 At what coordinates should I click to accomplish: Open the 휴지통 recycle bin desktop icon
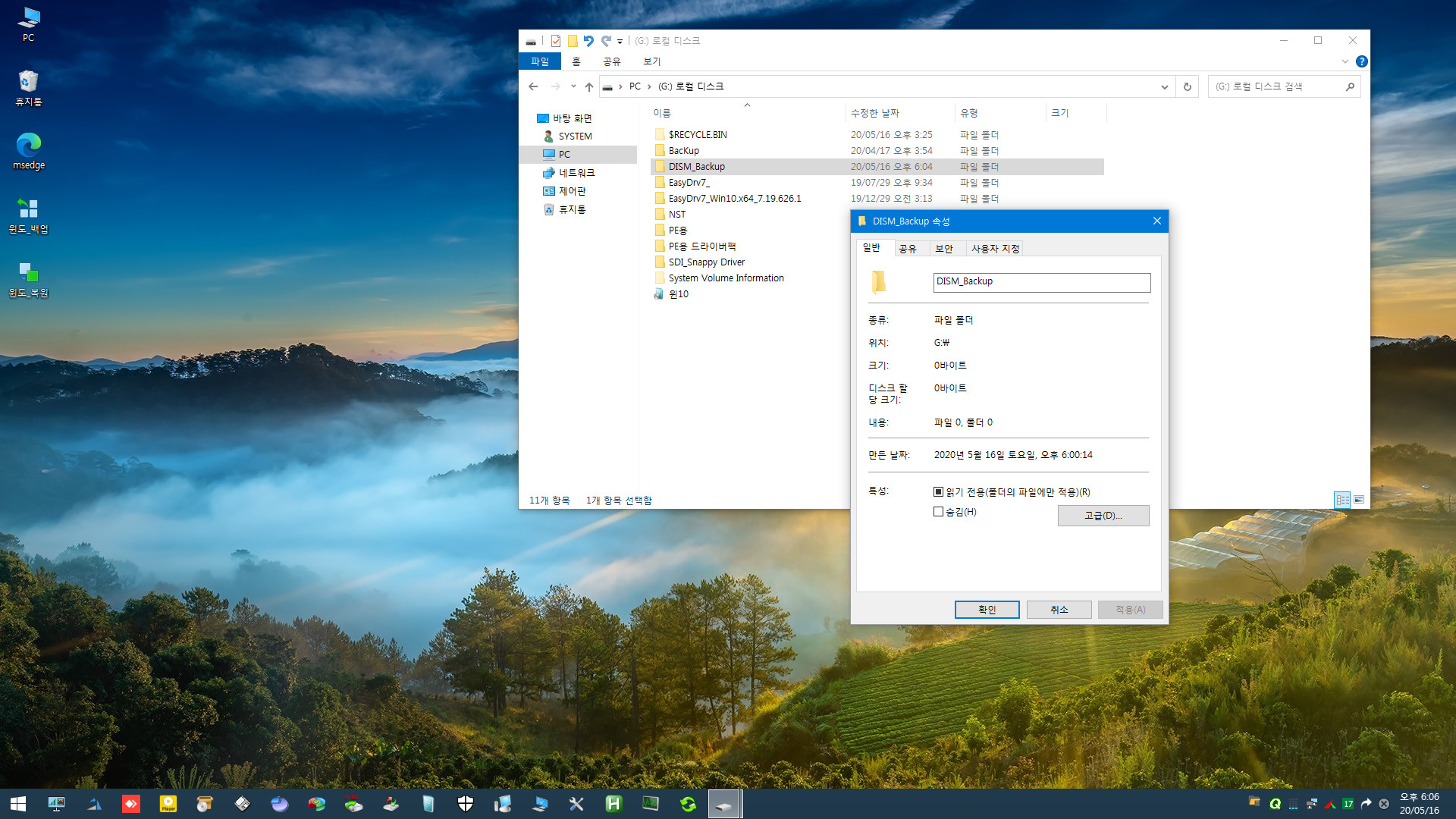click(28, 88)
